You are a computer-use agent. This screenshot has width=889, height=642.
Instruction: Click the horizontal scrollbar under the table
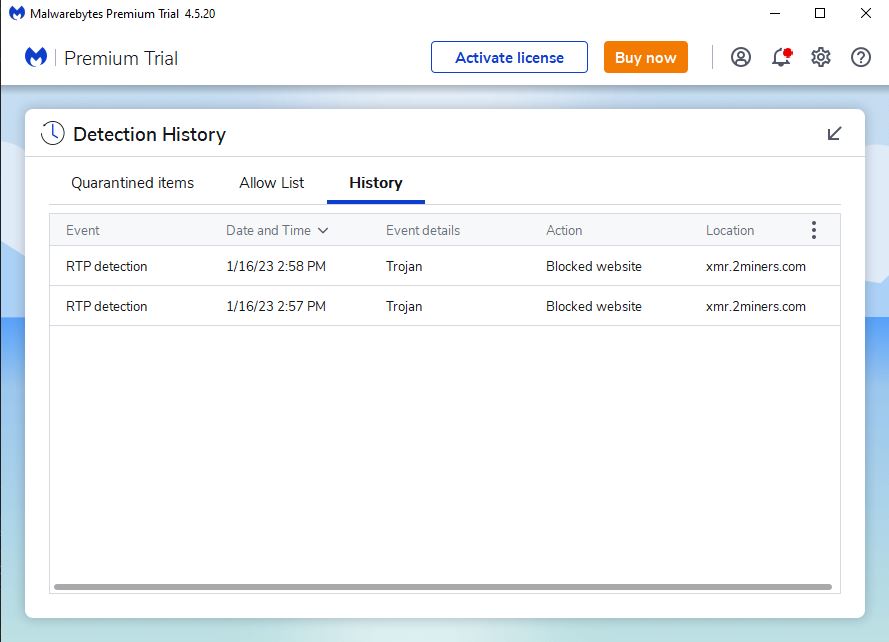tap(443, 587)
